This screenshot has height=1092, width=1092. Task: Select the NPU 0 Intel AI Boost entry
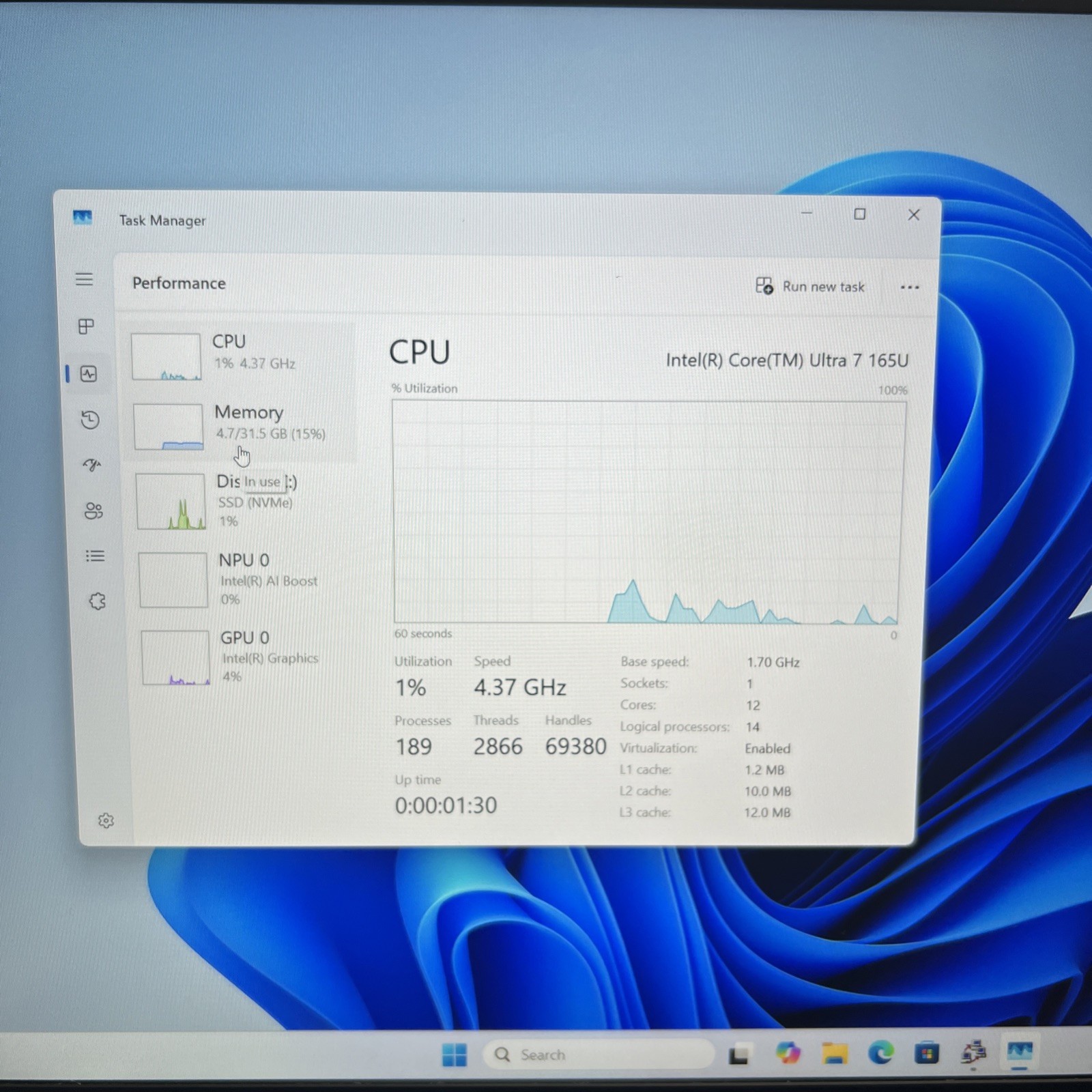click(x=244, y=579)
